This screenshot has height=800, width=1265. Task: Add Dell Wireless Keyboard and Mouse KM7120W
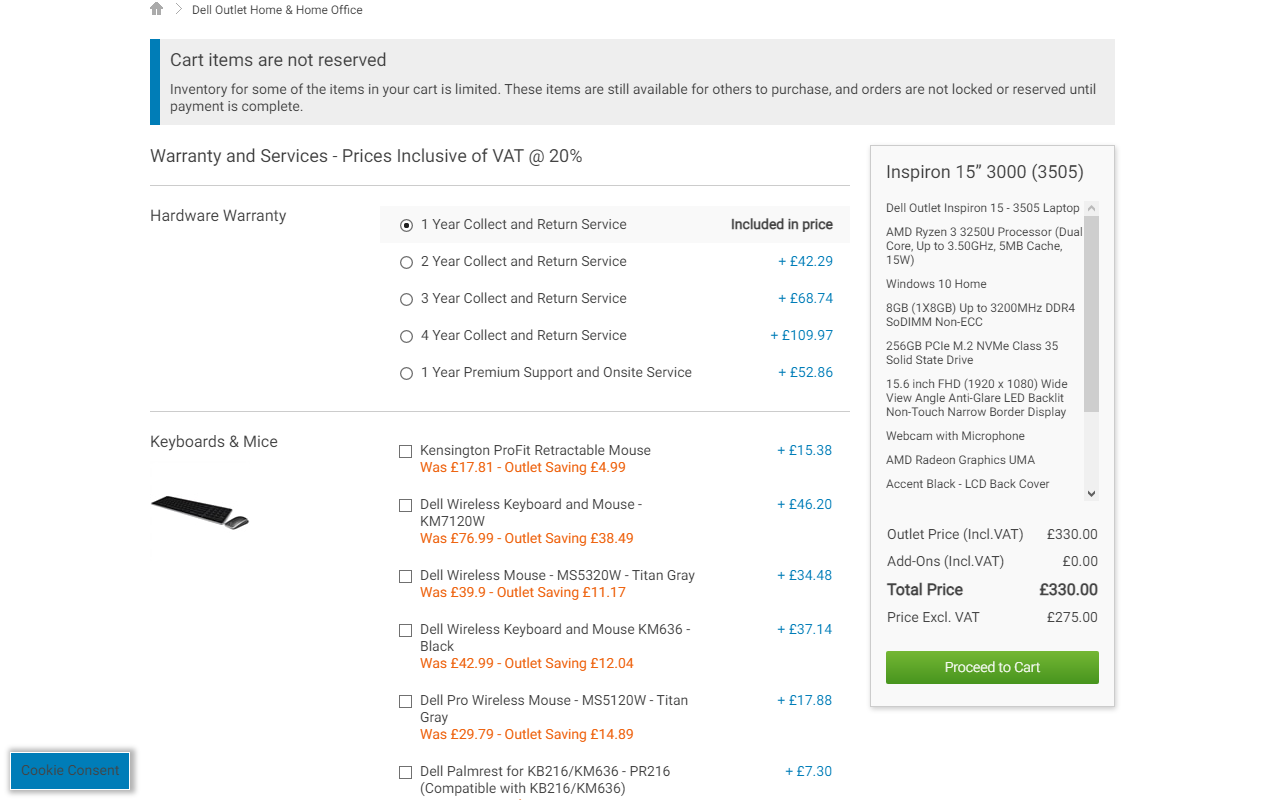(x=405, y=505)
